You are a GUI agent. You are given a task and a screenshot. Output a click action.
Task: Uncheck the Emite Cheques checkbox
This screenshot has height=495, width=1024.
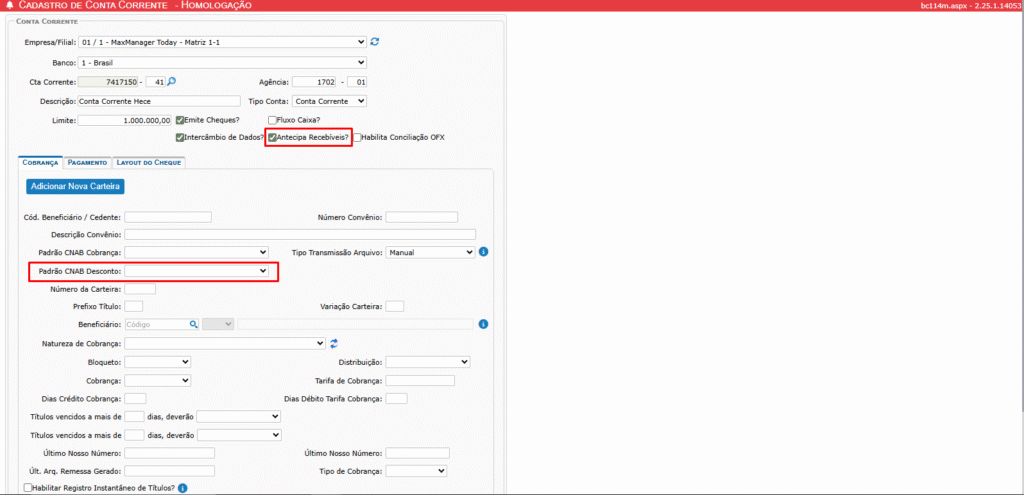pos(180,120)
